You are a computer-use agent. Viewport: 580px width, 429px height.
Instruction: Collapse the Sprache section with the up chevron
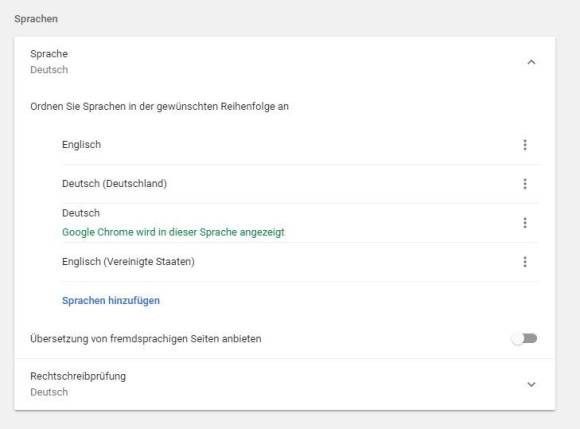(531, 62)
